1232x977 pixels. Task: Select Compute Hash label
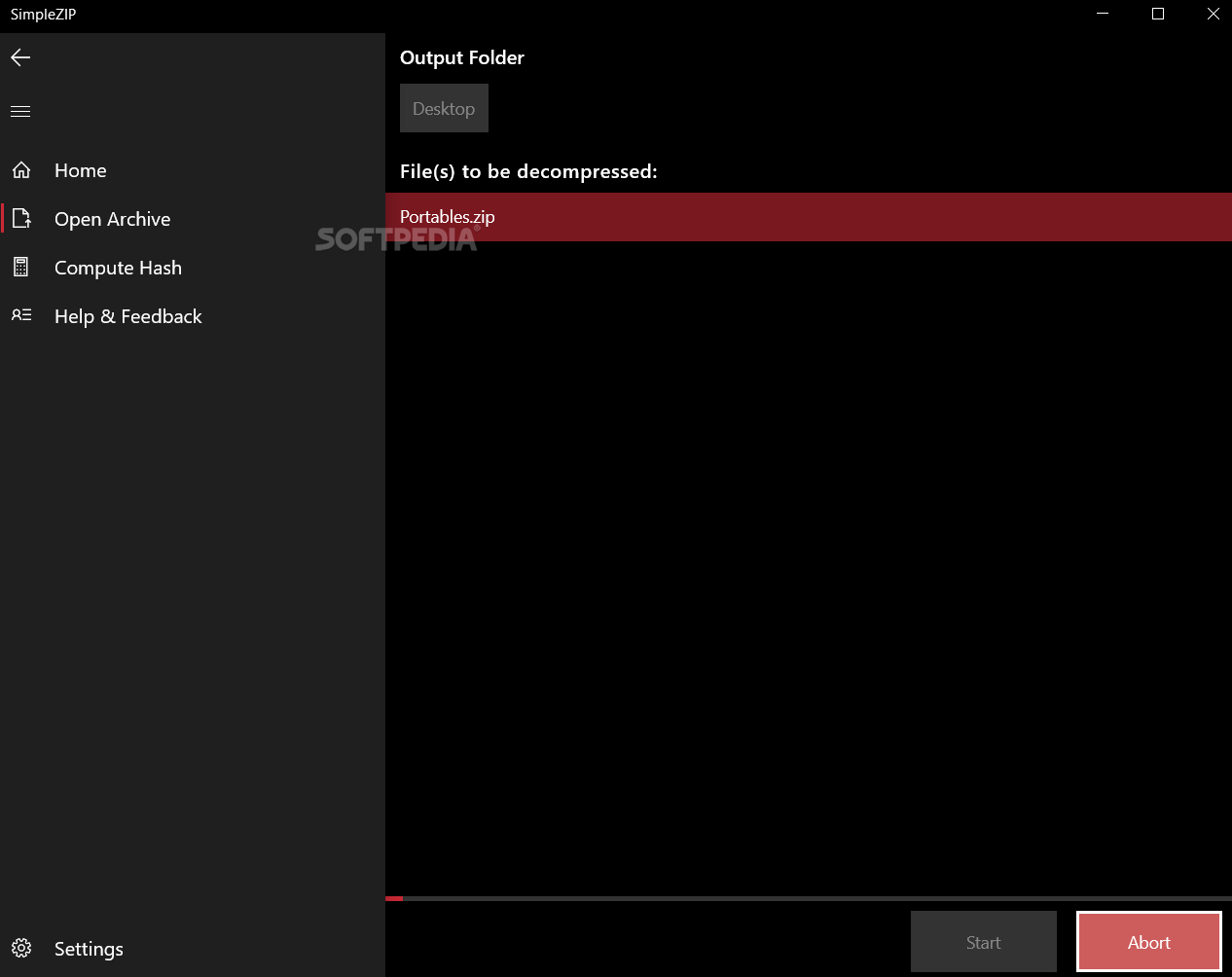119,268
